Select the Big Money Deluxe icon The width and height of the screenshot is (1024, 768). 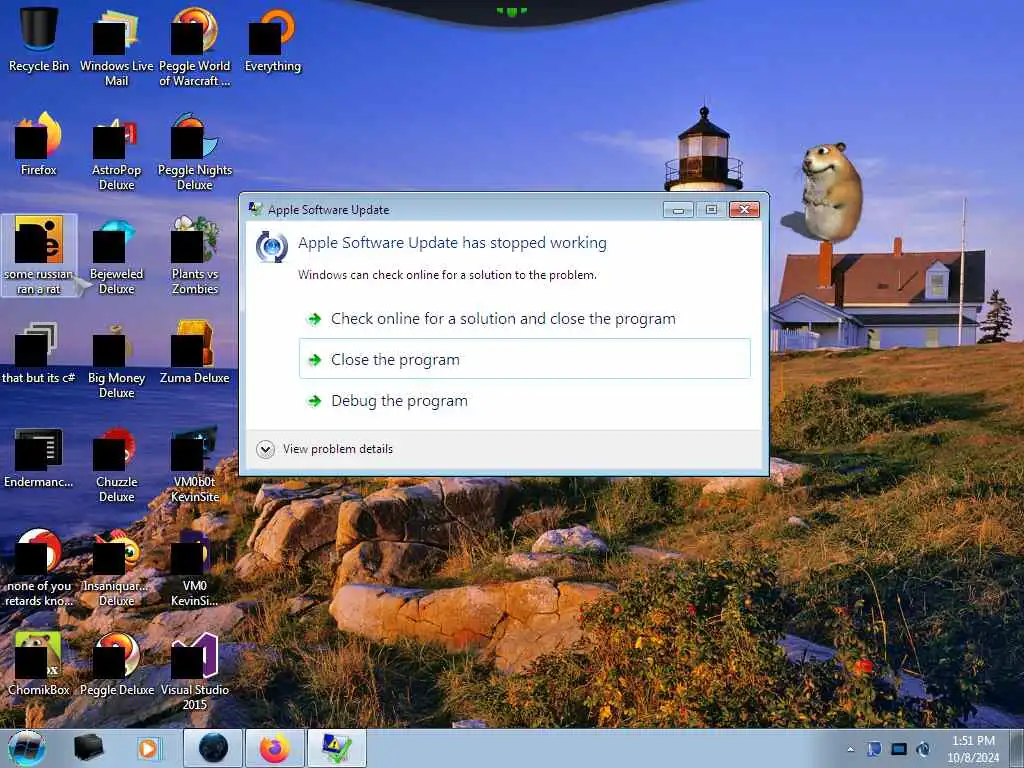coord(116,360)
